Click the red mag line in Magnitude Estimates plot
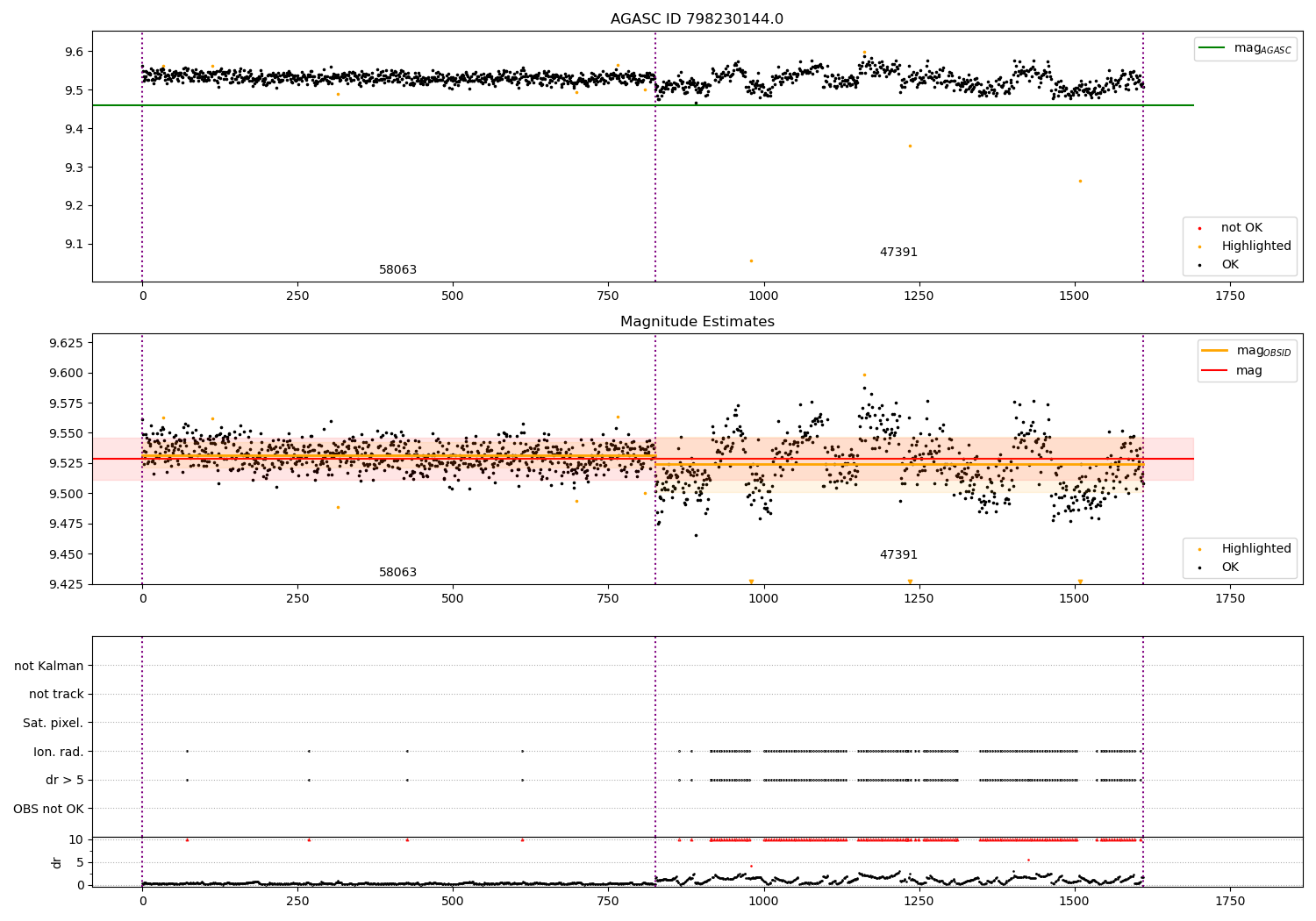The height and width of the screenshot is (921, 1316). pyautogui.click(x=642, y=459)
